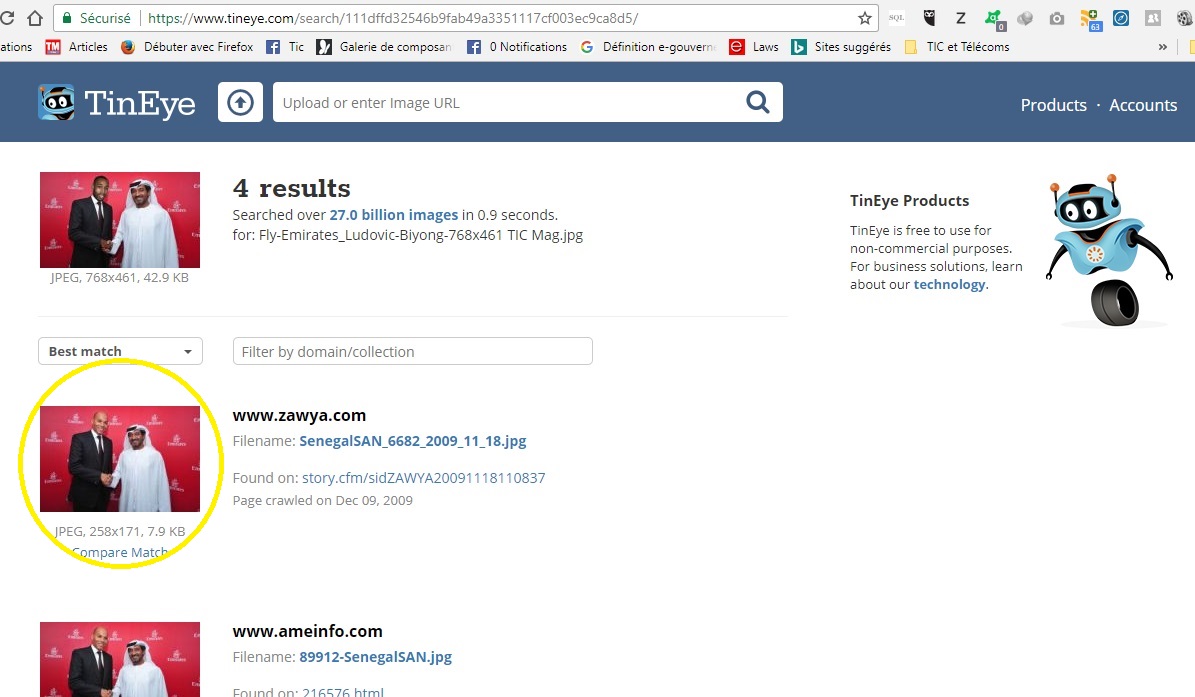1195x697 pixels.
Task: Click the gray chat bubbles extension icon
Action: click(x=1025, y=18)
